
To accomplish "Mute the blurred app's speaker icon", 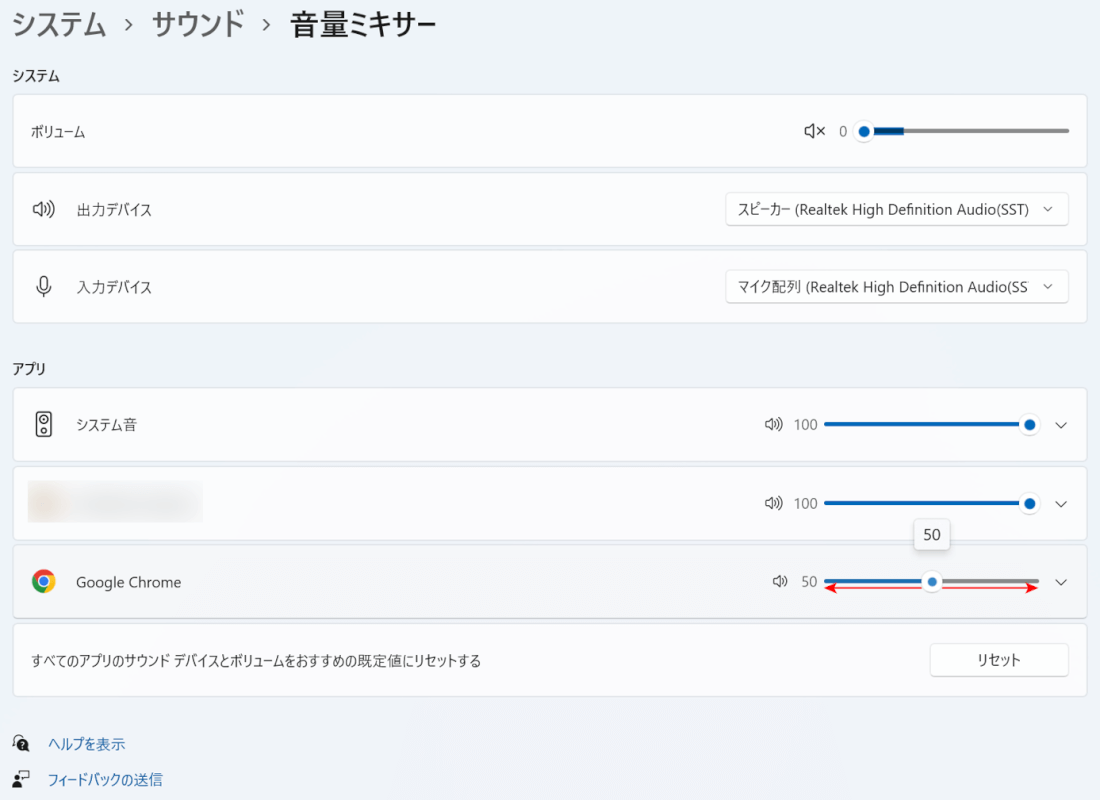I will click(x=773, y=504).
